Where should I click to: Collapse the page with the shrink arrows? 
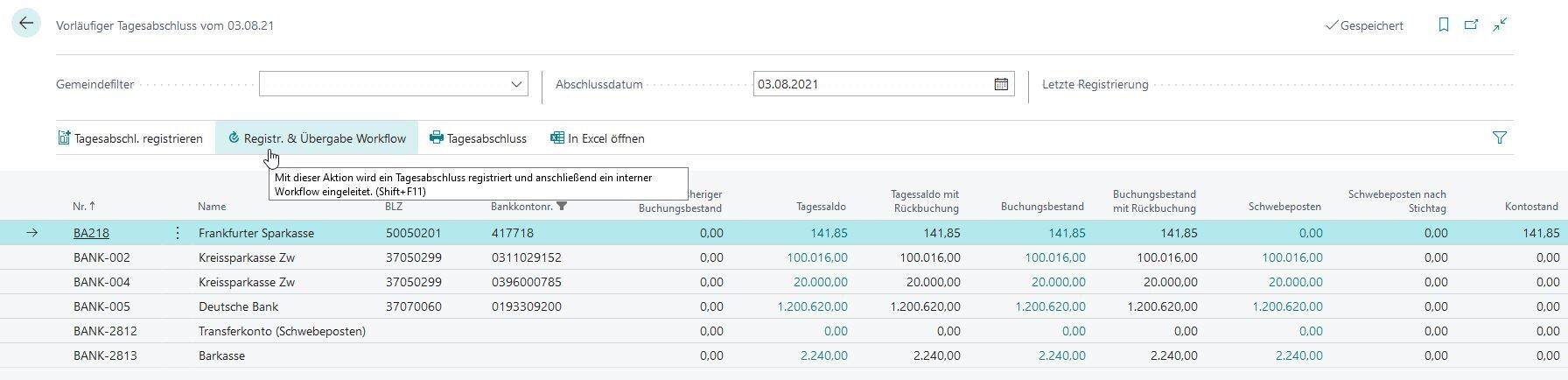pyautogui.click(x=1501, y=25)
